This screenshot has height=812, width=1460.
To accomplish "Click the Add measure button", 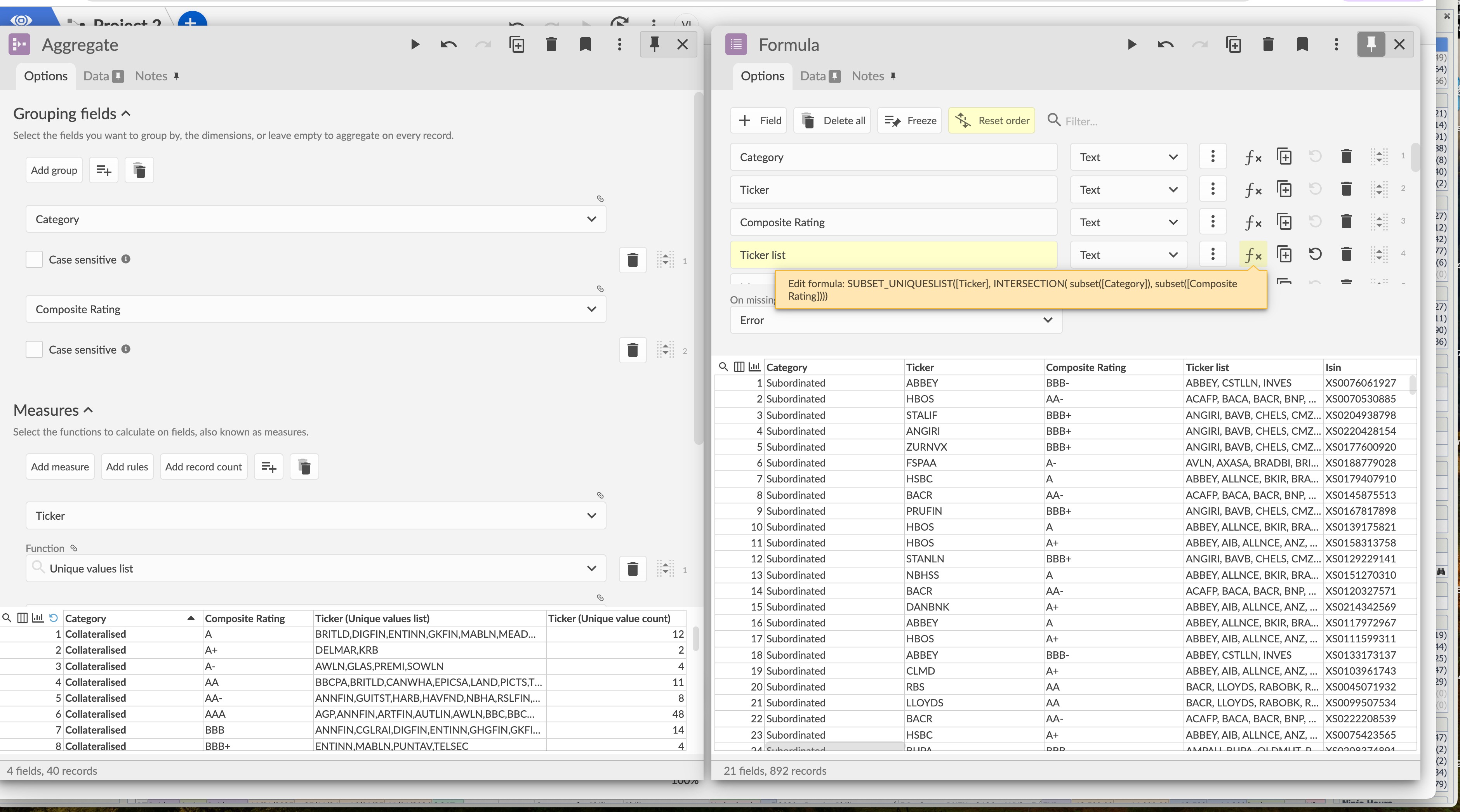I will coord(59,467).
